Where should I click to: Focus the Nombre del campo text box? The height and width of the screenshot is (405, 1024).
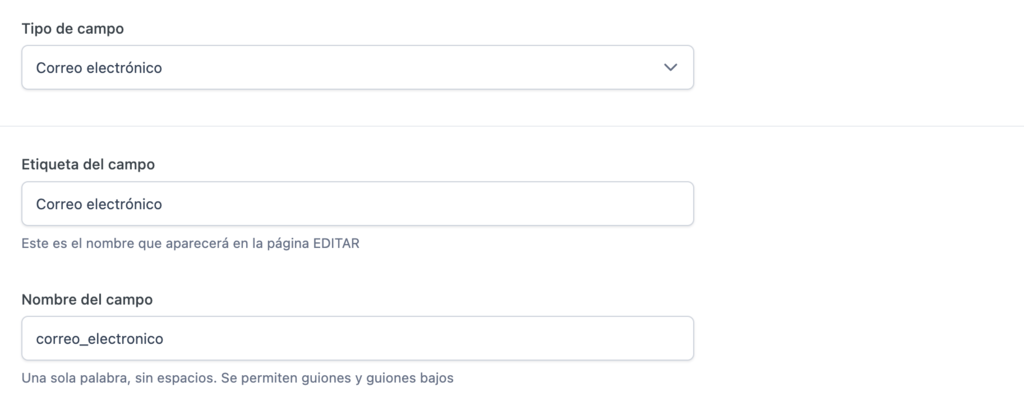357,339
